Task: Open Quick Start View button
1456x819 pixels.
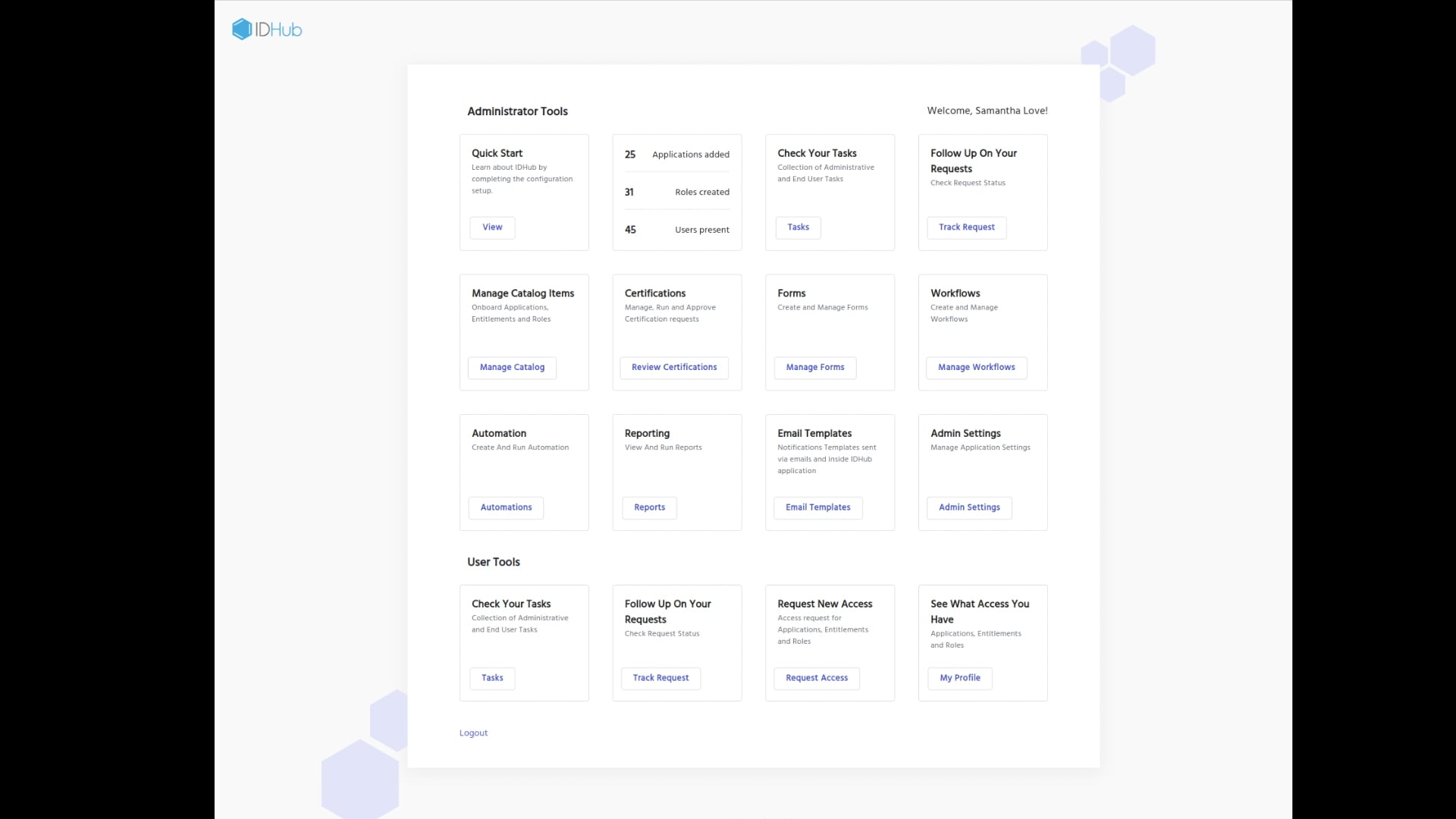Action: 492,227
